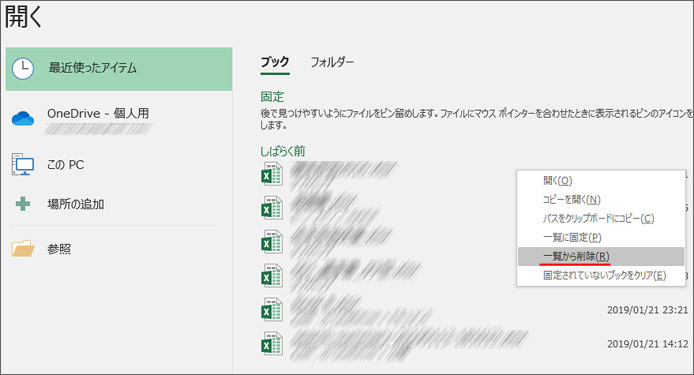Click the Browse folder icon

click(23, 249)
